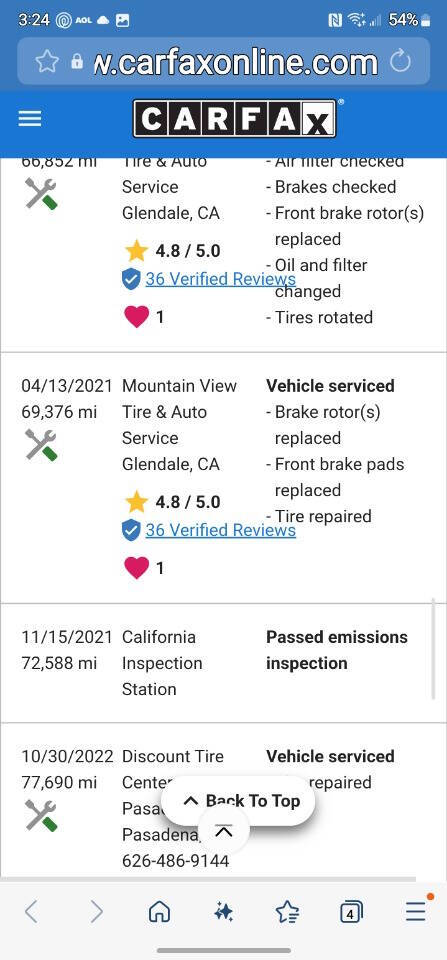Open browser bookmarks list
The height and width of the screenshot is (960, 447).
287,913
